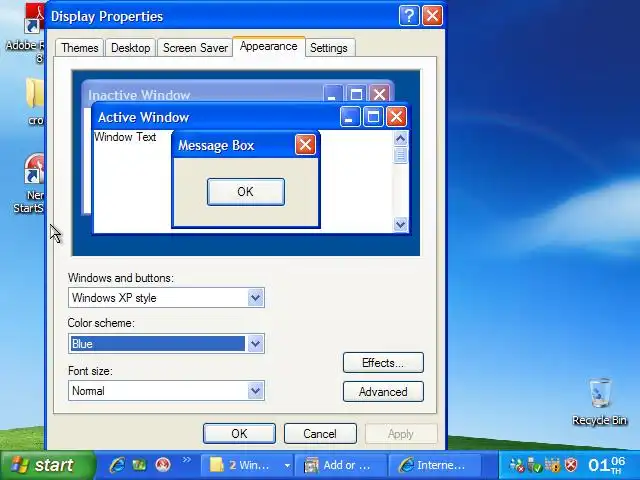This screenshot has height=480, width=640.
Task: Click the red round Quick Launch icon
Action: pyautogui.click(x=163, y=465)
